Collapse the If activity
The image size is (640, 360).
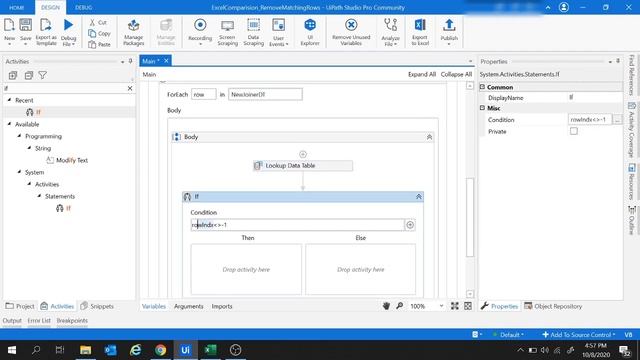(418, 197)
